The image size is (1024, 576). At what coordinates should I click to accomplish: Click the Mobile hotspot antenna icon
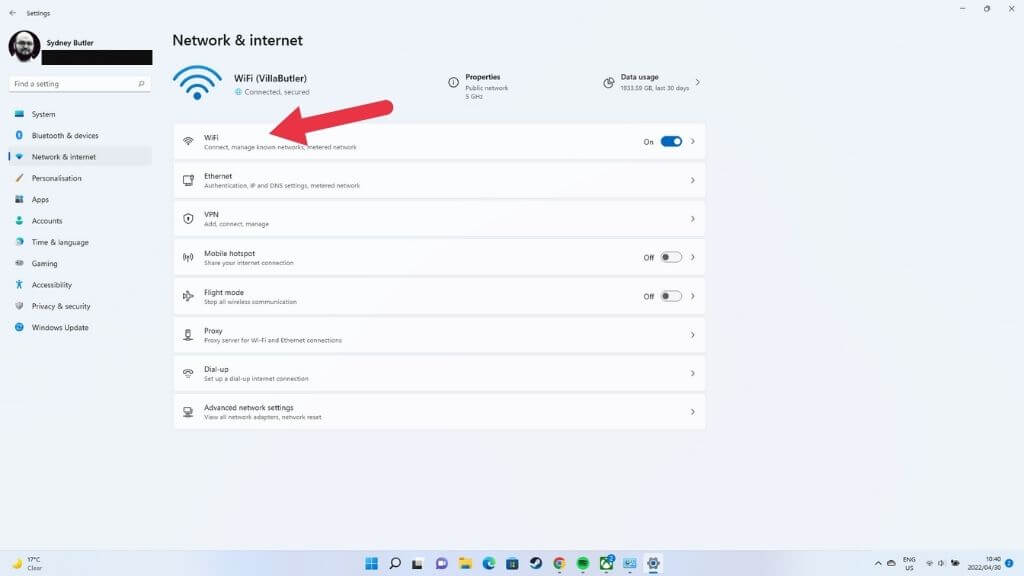188,257
